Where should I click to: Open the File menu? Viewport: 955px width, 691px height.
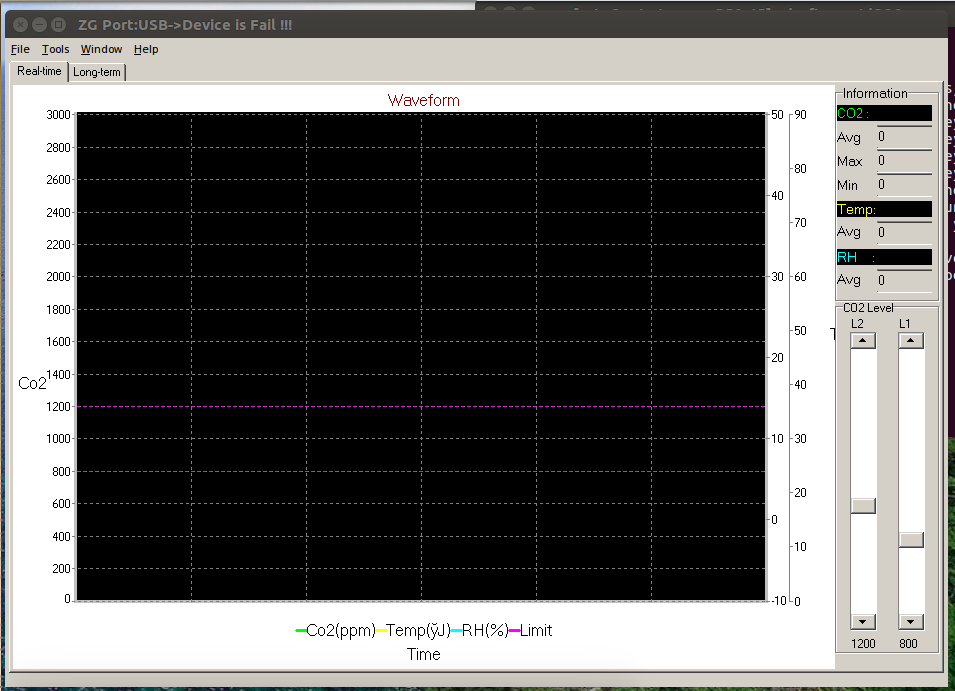20,49
